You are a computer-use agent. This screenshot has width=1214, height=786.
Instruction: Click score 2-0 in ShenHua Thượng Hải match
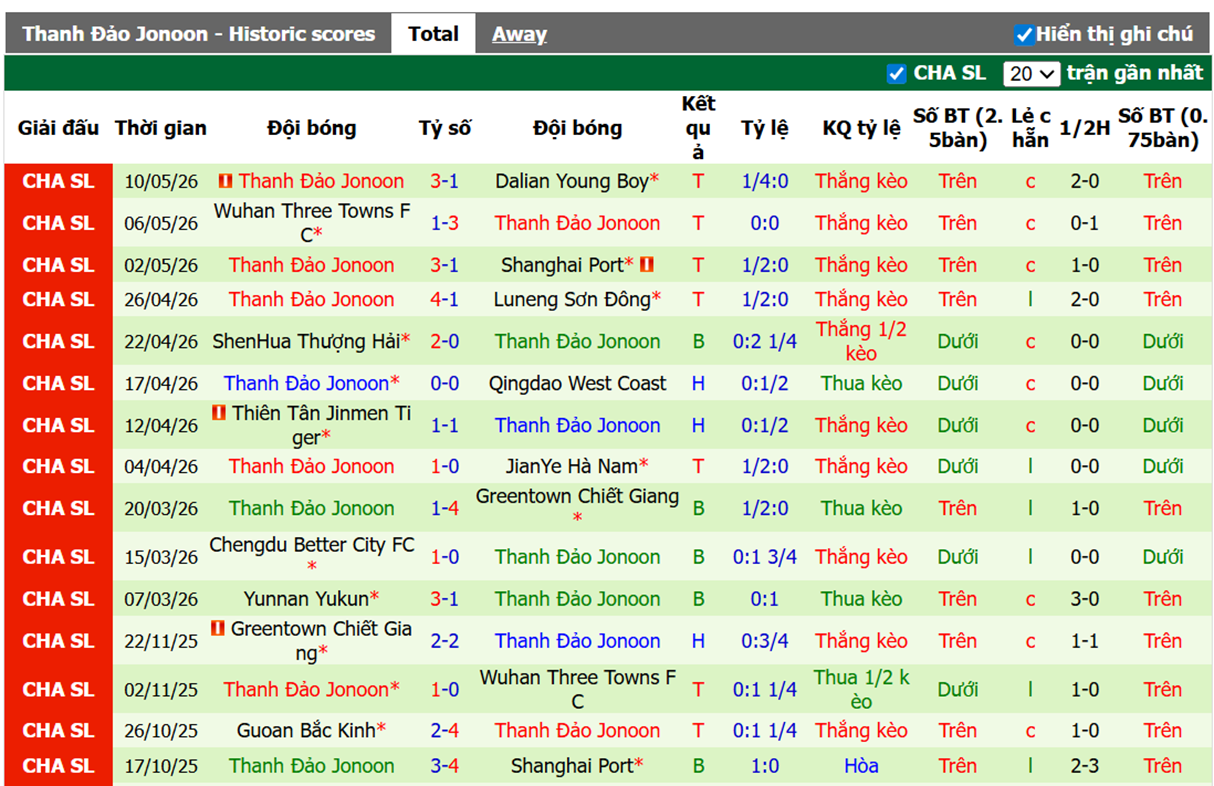click(x=445, y=341)
